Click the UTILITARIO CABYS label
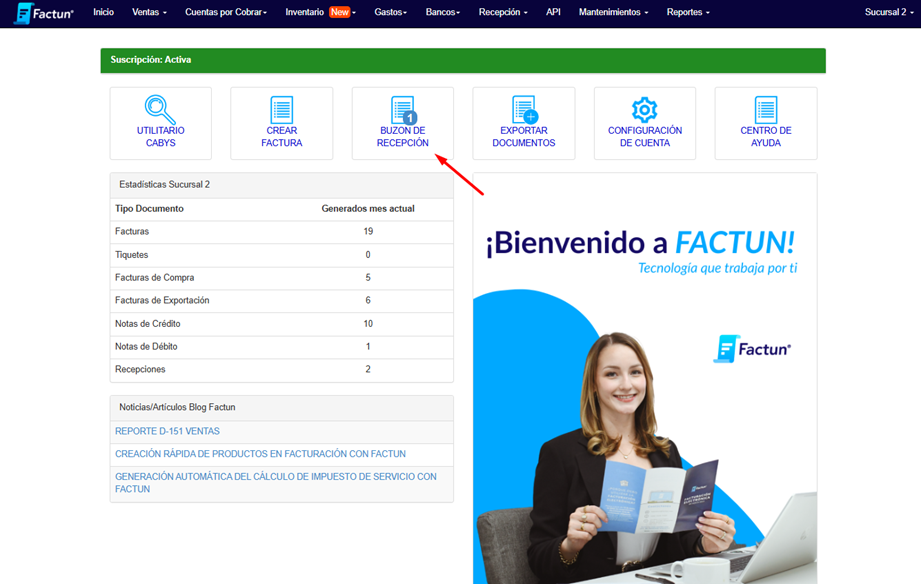921x584 pixels. click(x=160, y=136)
